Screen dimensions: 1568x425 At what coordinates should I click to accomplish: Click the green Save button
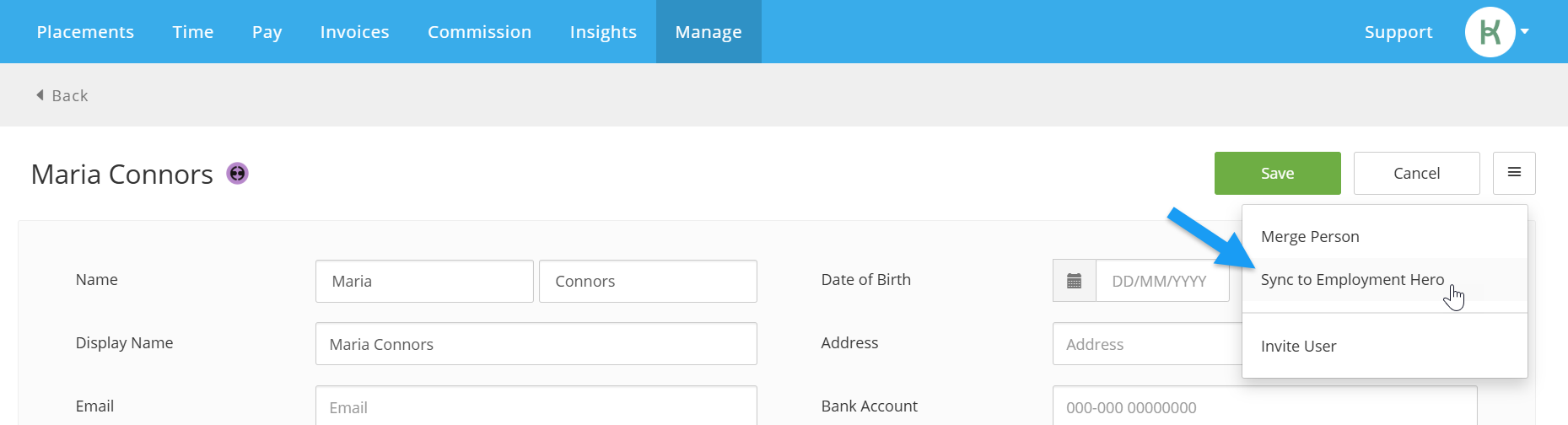(1278, 173)
